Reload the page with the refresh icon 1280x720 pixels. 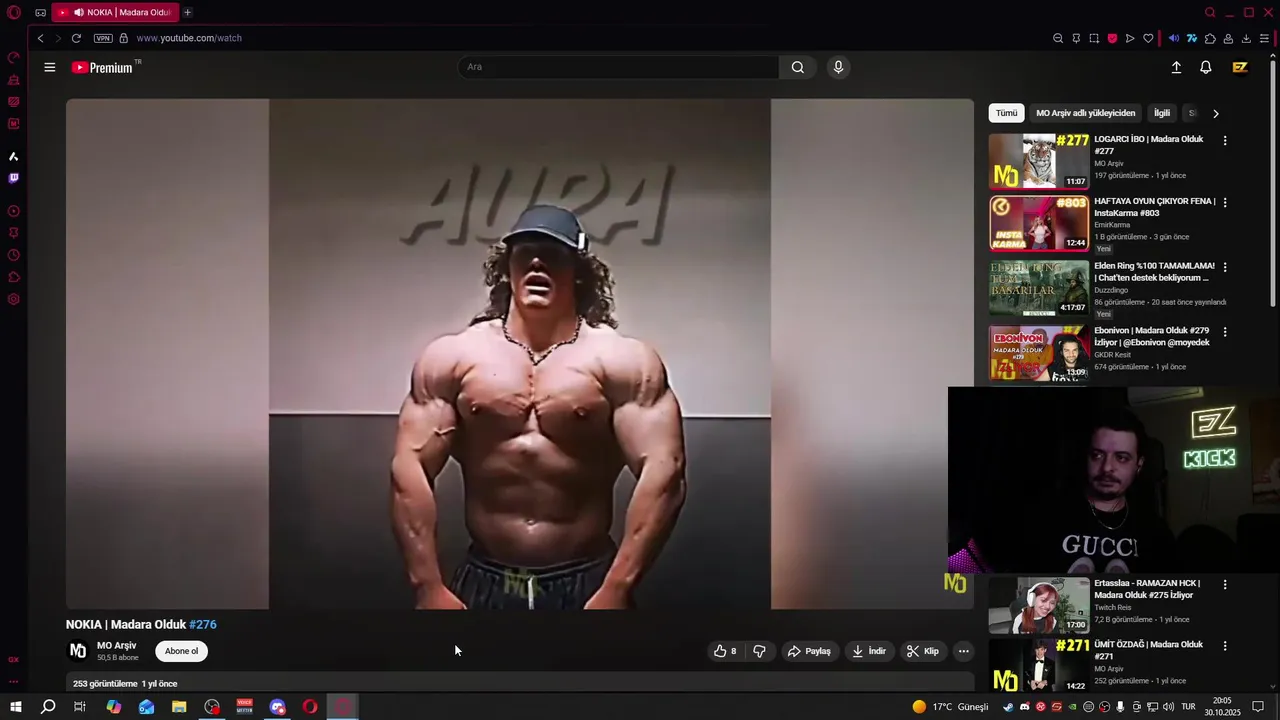76,38
